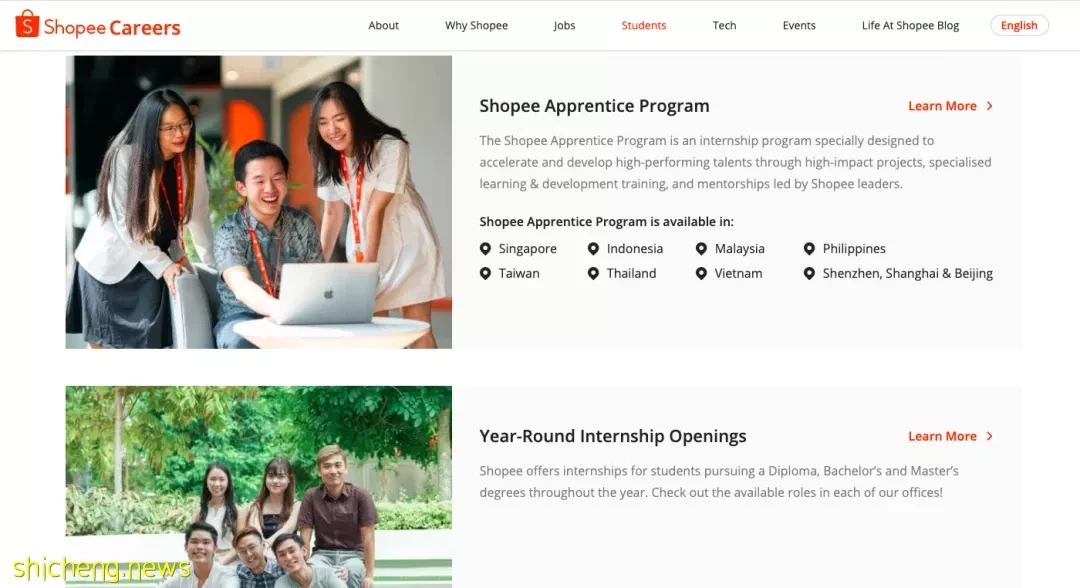Go to the Students nav tab
Viewport: 1080px width, 588px height.
click(644, 25)
